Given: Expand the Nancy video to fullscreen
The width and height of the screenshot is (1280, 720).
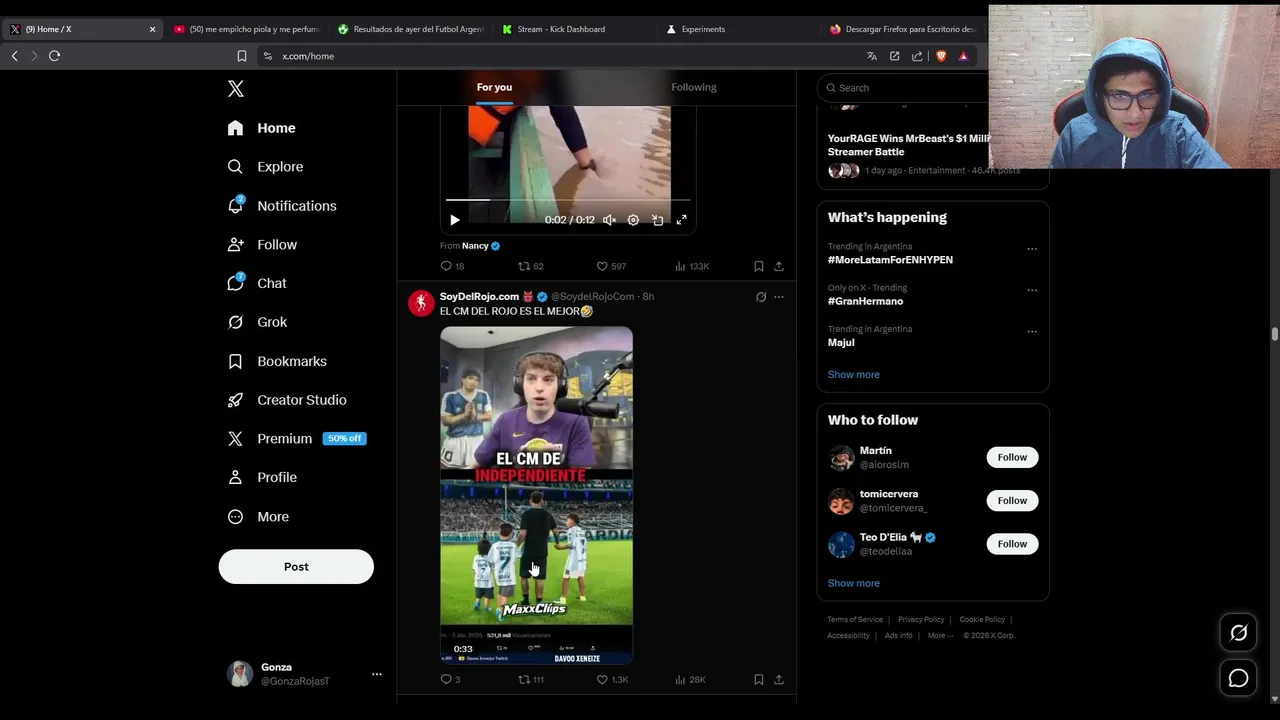Looking at the screenshot, I should tap(681, 220).
